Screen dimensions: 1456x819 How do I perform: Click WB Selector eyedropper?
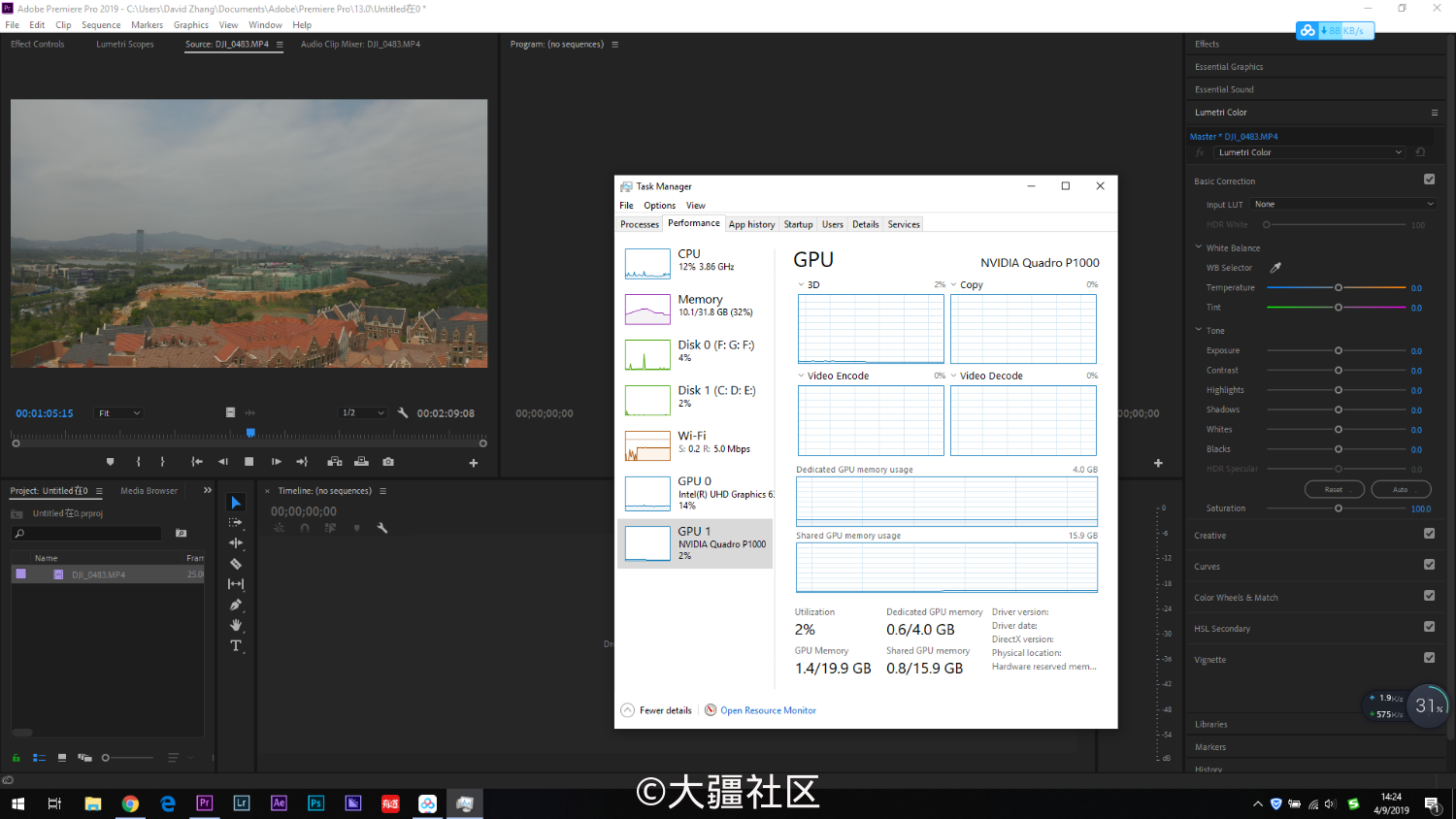coord(1276,268)
